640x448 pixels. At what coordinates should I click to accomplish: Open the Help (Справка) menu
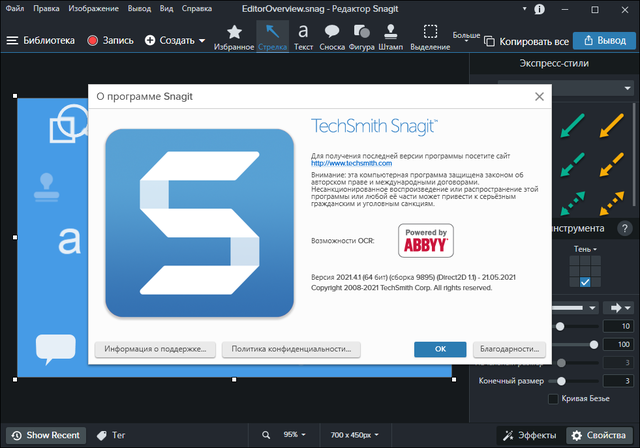tap(197, 8)
